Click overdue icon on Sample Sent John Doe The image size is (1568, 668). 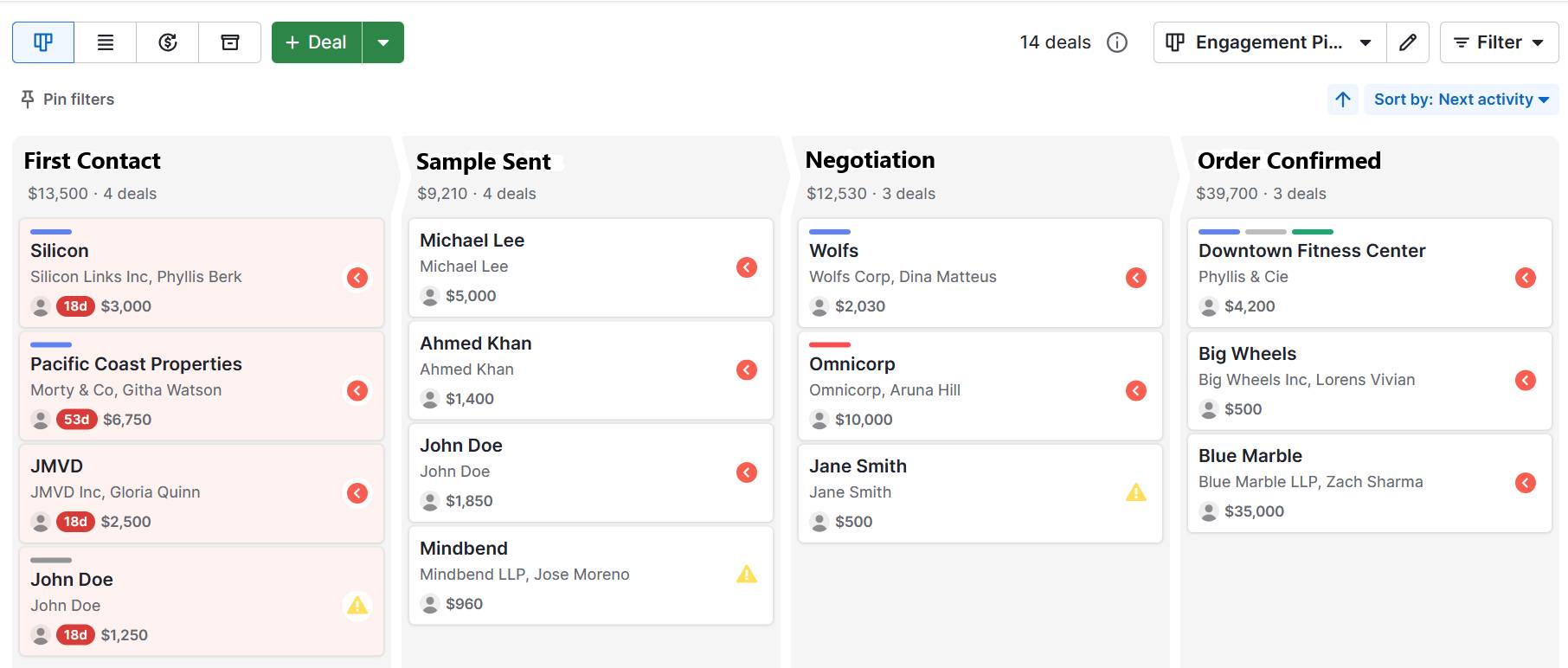pos(747,472)
